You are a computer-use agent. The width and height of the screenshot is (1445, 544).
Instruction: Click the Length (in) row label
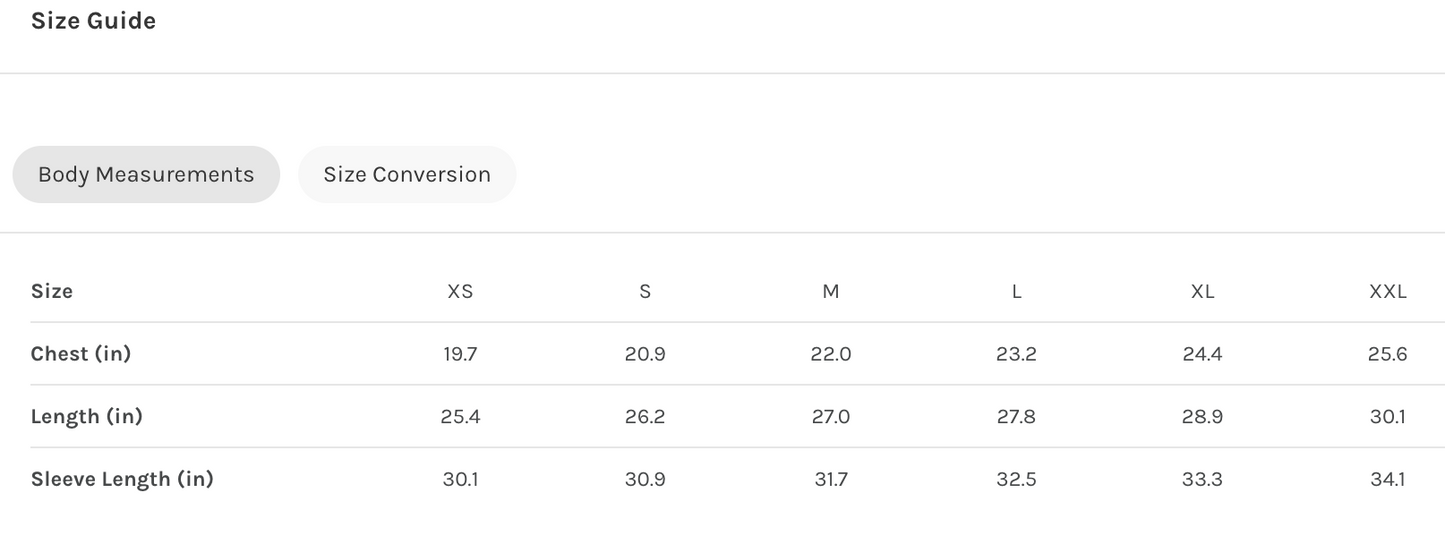[x=87, y=417]
